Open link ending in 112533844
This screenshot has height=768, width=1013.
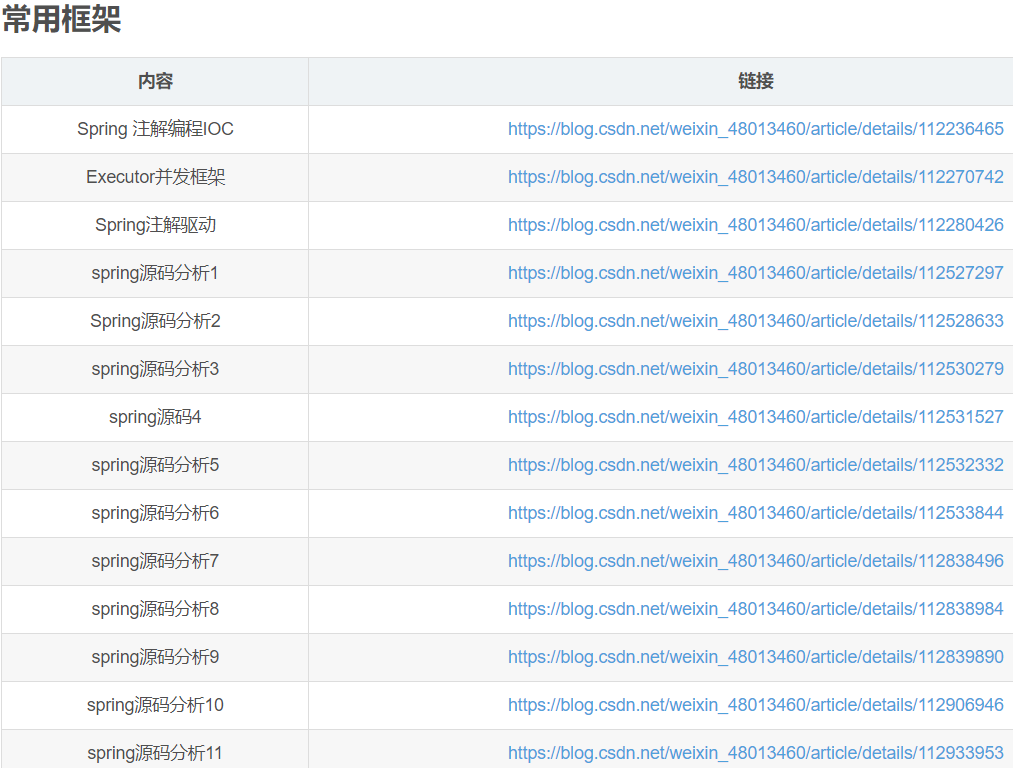click(755, 513)
